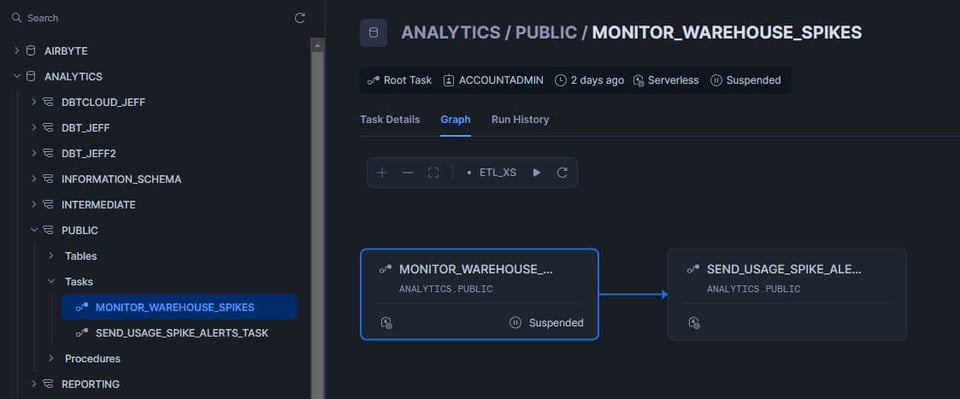Refresh the task graph

(562, 173)
